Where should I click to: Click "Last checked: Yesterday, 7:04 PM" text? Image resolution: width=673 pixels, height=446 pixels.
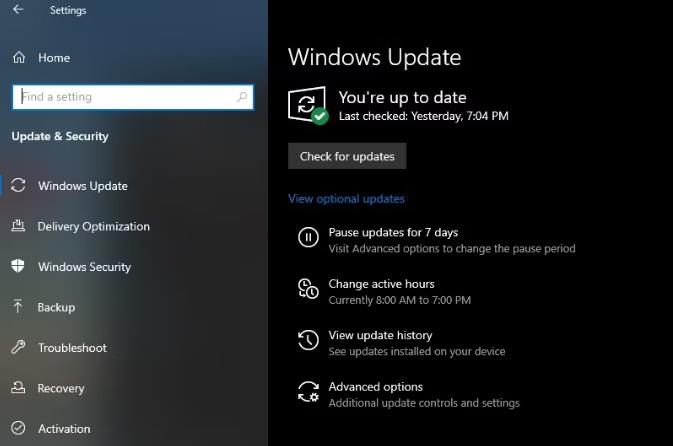click(424, 116)
